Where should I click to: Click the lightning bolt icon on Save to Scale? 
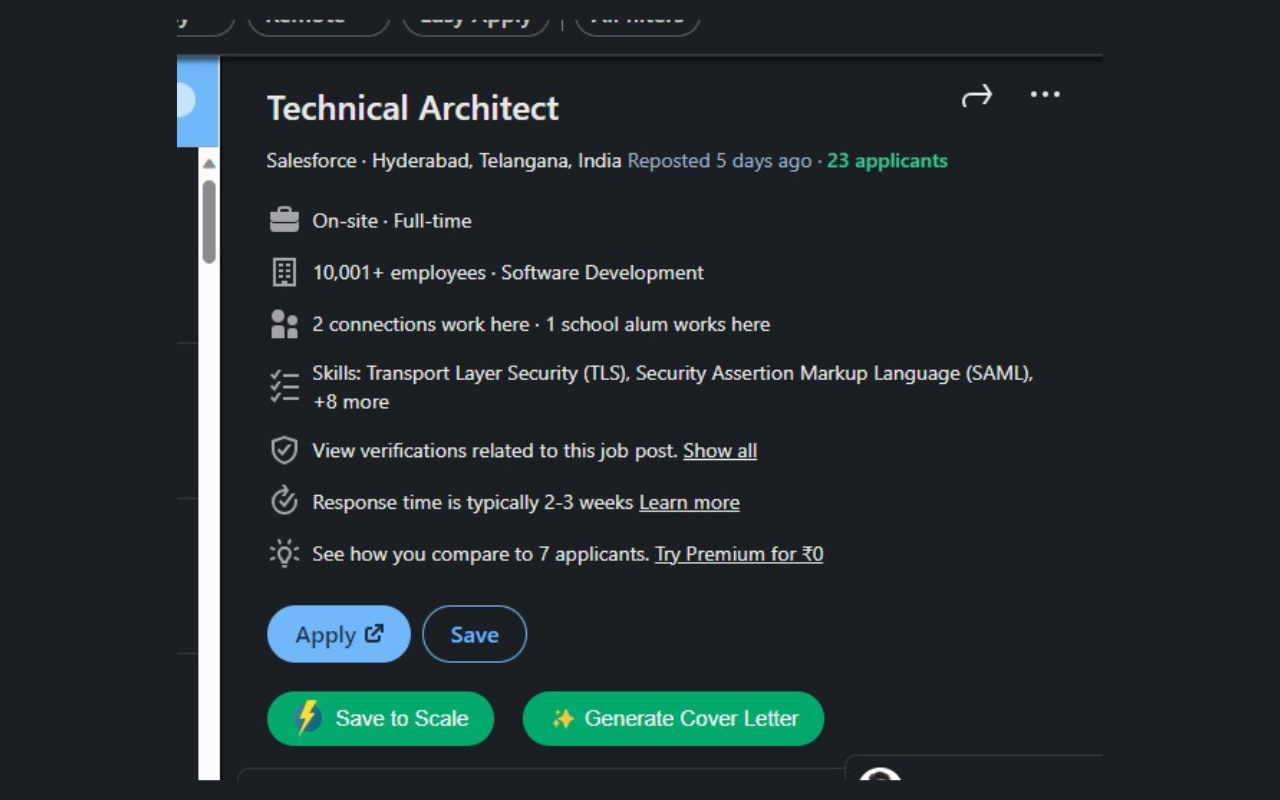pos(308,718)
